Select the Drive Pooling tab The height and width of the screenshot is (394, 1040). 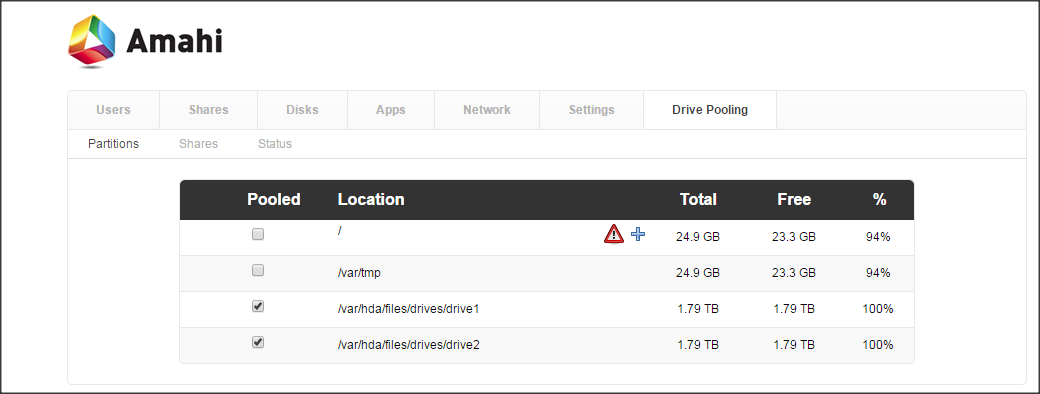(710, 110)
